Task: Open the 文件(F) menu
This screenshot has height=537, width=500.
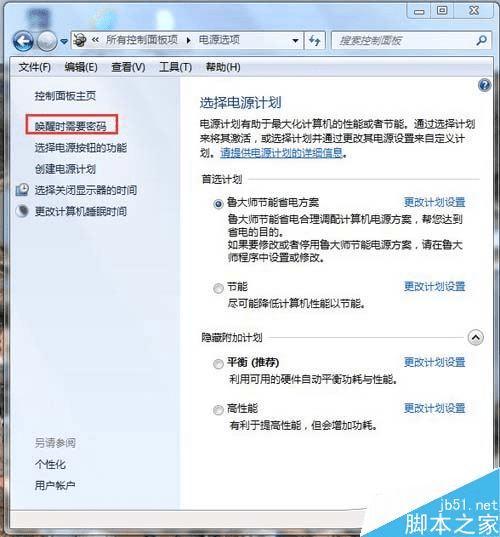Action: [x=35, y=67]
